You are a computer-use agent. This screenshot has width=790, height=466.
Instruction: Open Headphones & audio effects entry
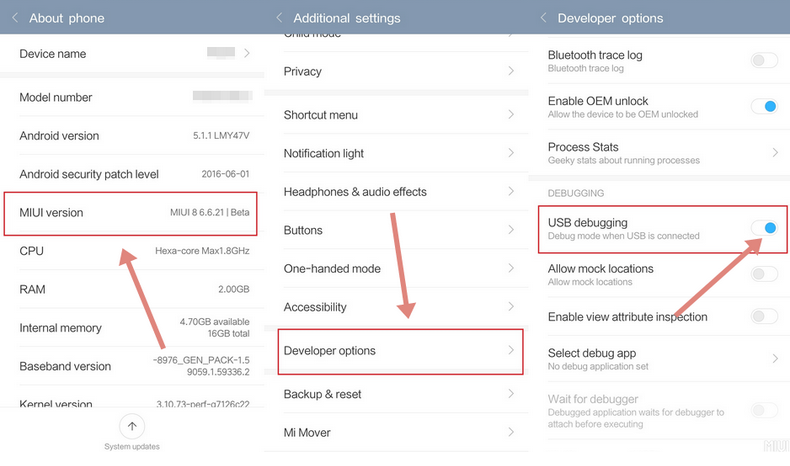(395, 191)
